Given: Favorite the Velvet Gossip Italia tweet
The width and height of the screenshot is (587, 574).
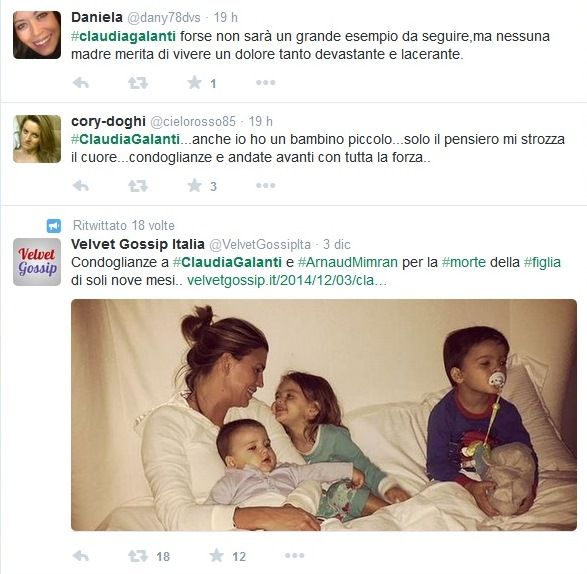Looking at the screenshot, I should click(216, 556).
